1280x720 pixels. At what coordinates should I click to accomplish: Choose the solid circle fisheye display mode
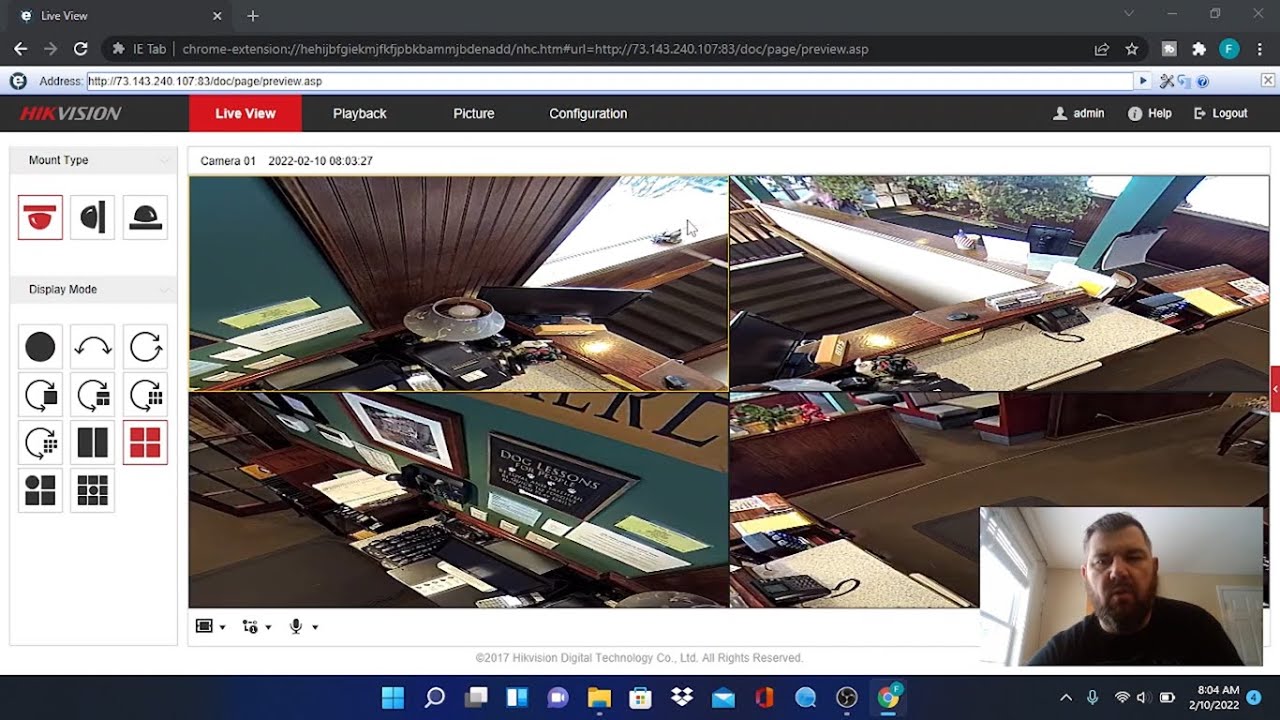point(40,347)
